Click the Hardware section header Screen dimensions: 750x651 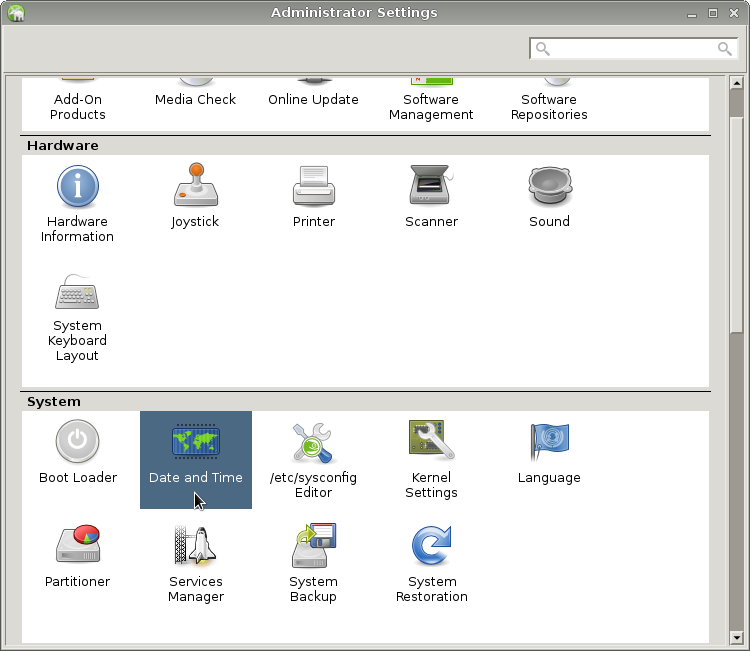[x=63, y=145]
